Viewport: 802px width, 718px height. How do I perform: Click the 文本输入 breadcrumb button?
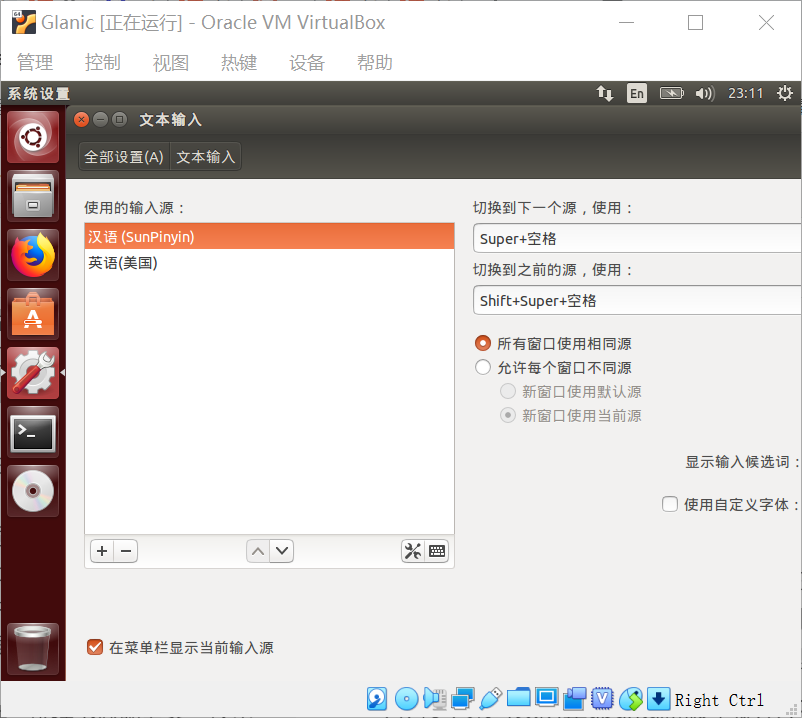pyautogui.click(x=206, y=156)
